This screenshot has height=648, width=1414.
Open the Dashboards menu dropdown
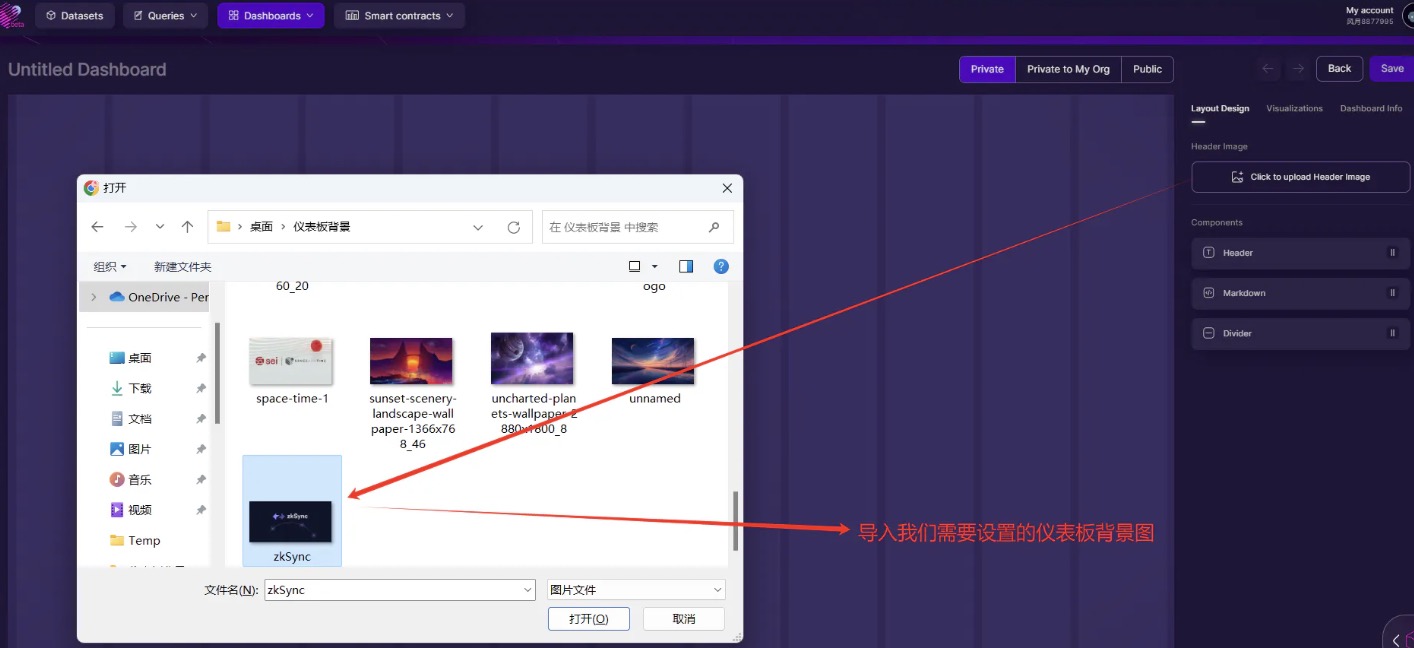point(271,16)
